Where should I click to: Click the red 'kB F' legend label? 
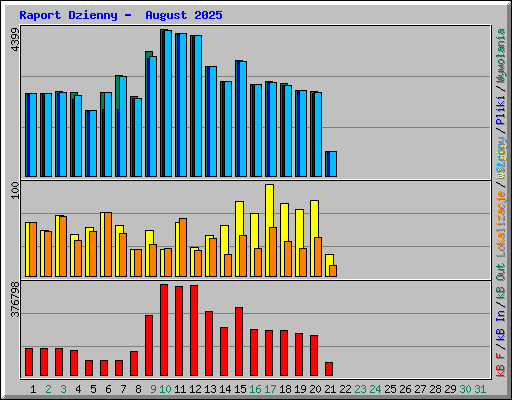pos(501,364)
